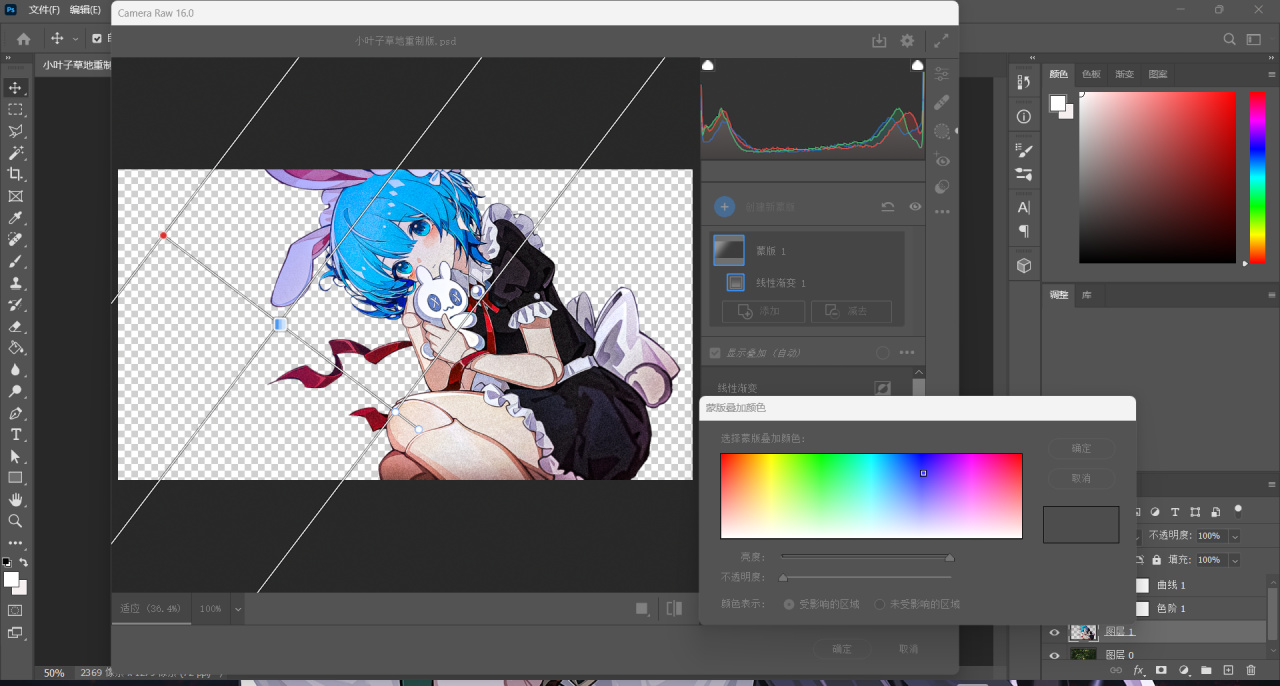Select the Crop tool
The height and width of the screenshot is (686, 1280).
16,175
